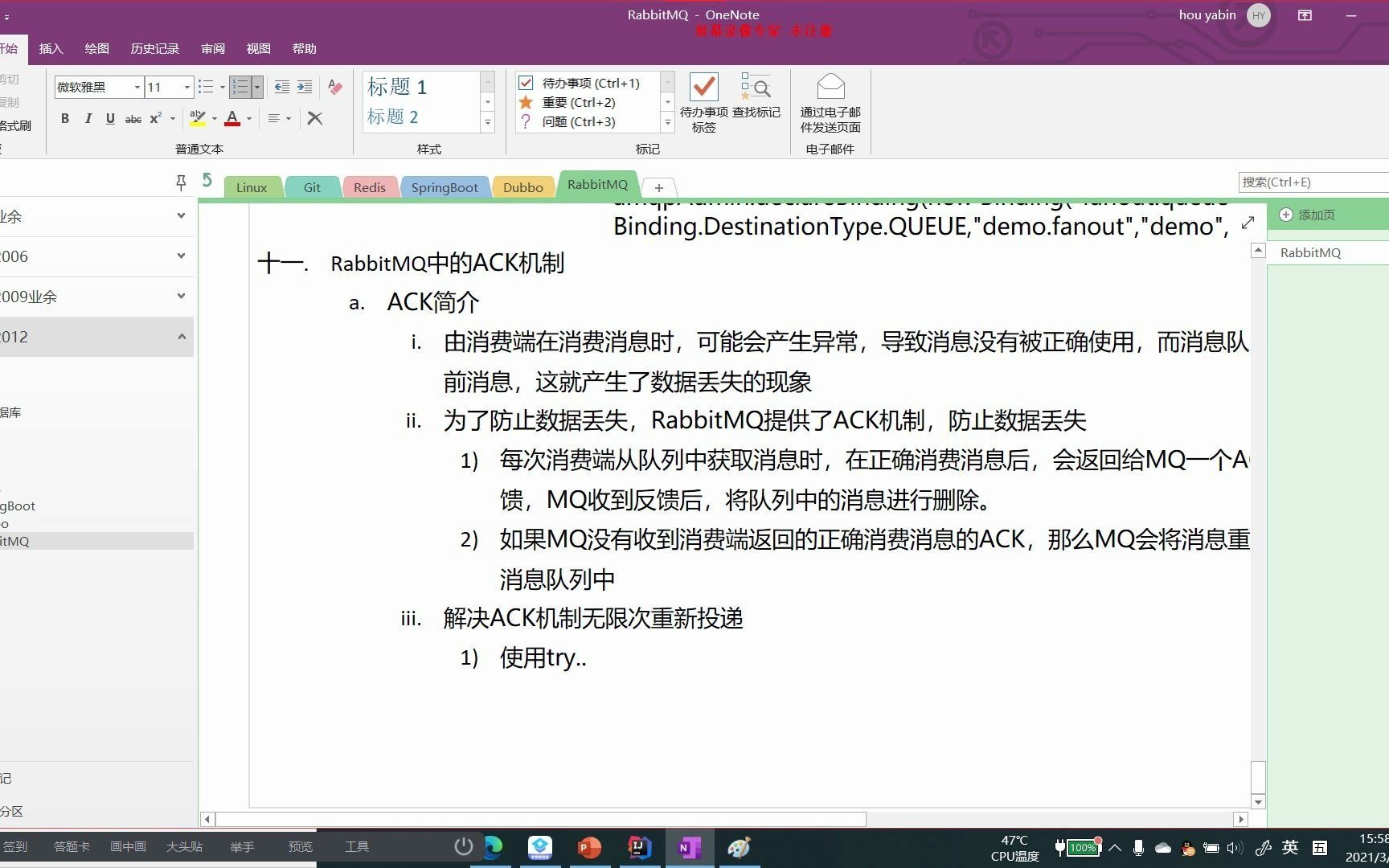This screenshot has height=868, width=1389.
Task: Open the 视图 ribbon tab
Action: (x=258, y=49)
